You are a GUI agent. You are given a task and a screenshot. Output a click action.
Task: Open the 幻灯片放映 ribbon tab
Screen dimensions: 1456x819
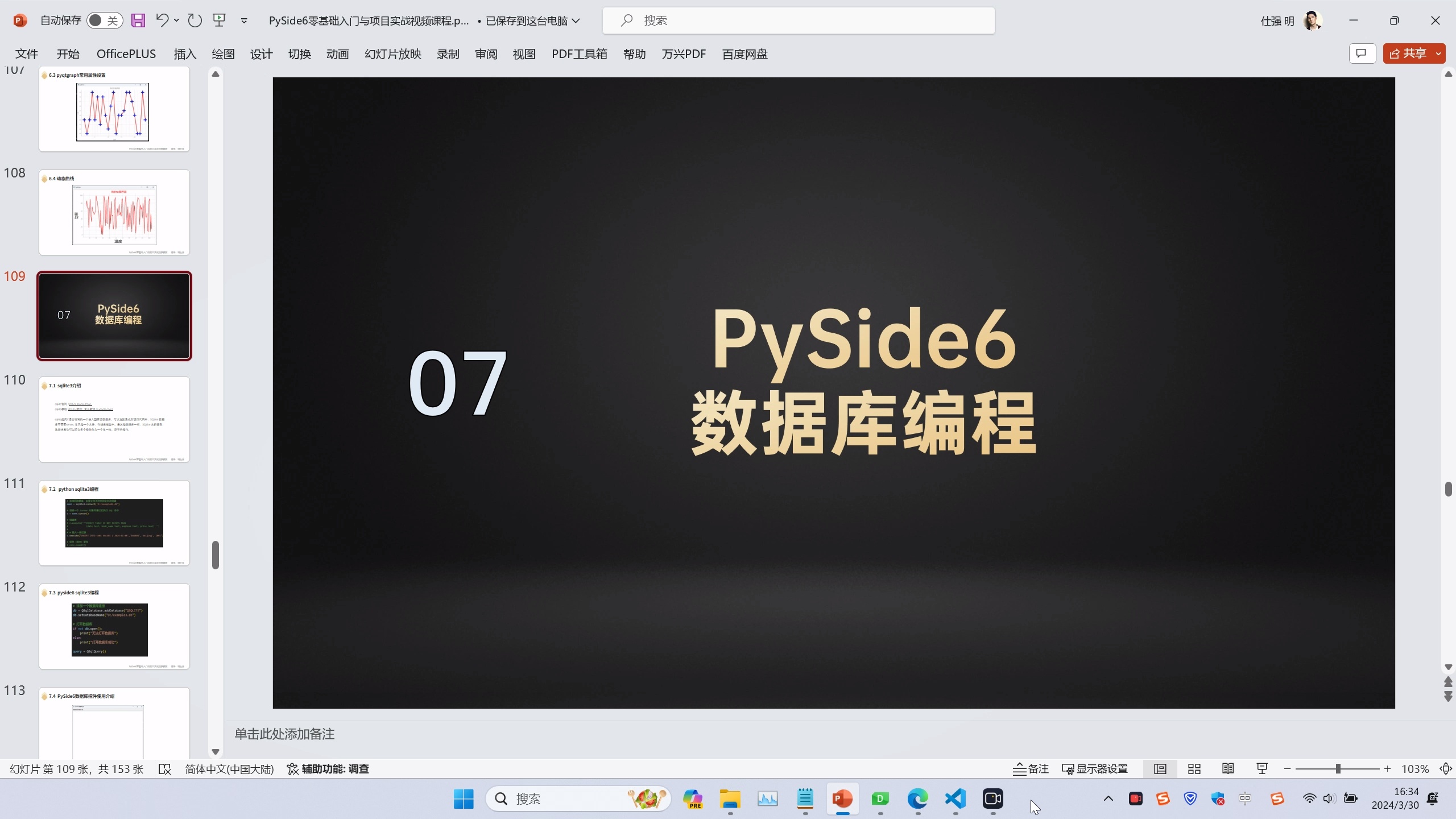pos(392,53)
